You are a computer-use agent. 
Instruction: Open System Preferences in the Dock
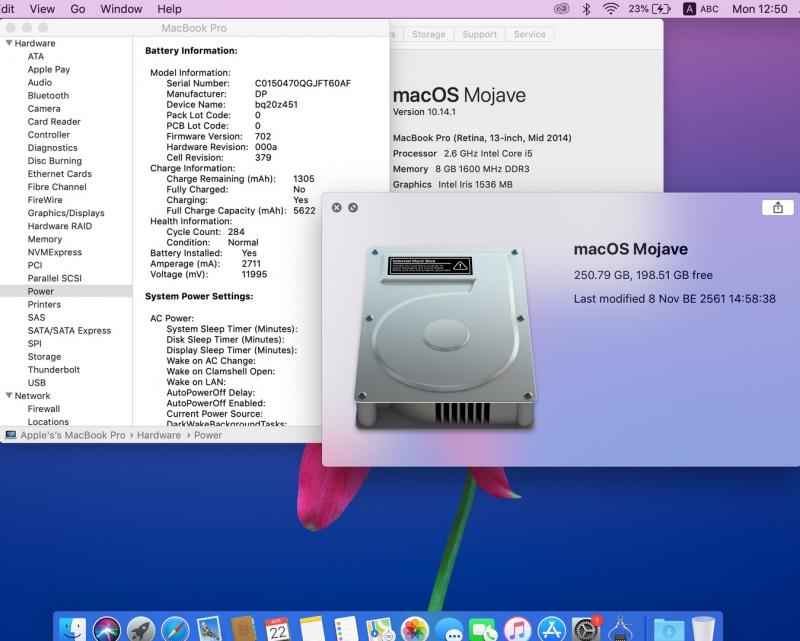[x=586, y=629]
